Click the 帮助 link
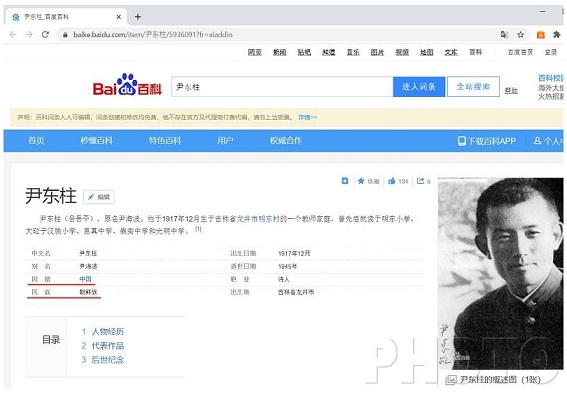Viewport: 567px width, 395px height. pos(511,90)
